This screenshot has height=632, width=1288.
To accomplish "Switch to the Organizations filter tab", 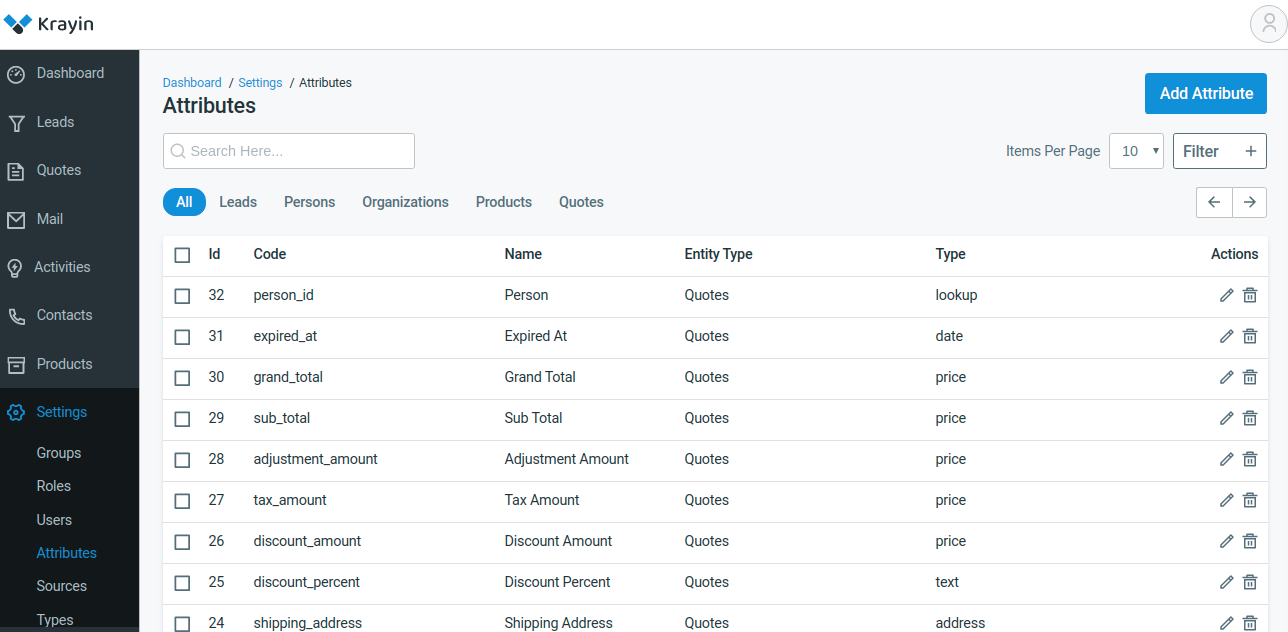I will click(x=404, y=202).
